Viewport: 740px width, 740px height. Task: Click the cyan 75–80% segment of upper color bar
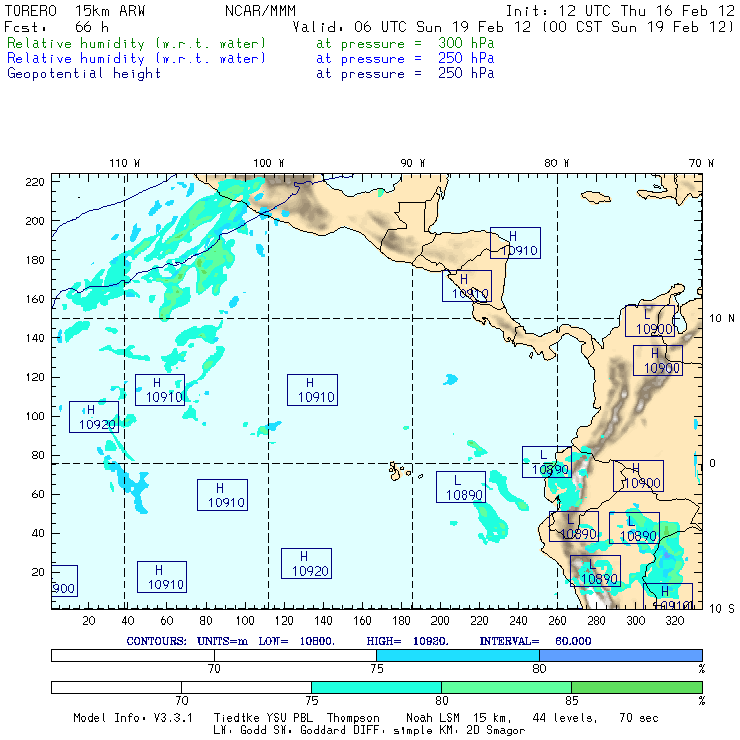point(458,655)
